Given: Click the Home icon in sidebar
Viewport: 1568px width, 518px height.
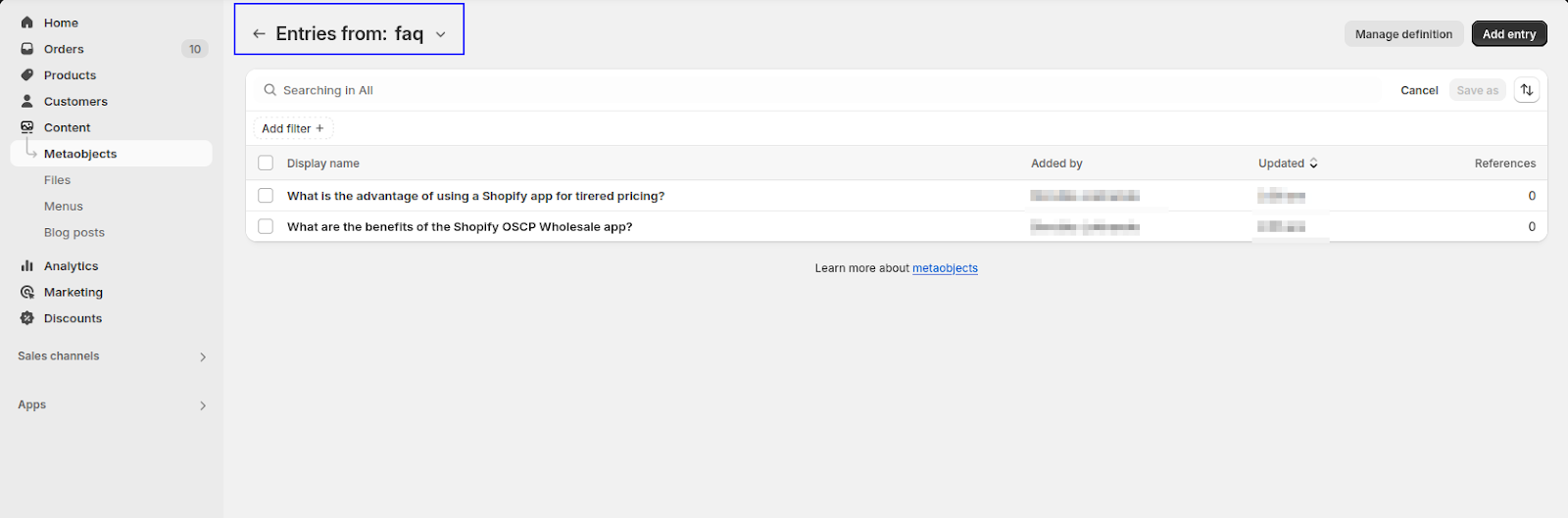Looking at the screenshot, I should (x=27, y=23).
